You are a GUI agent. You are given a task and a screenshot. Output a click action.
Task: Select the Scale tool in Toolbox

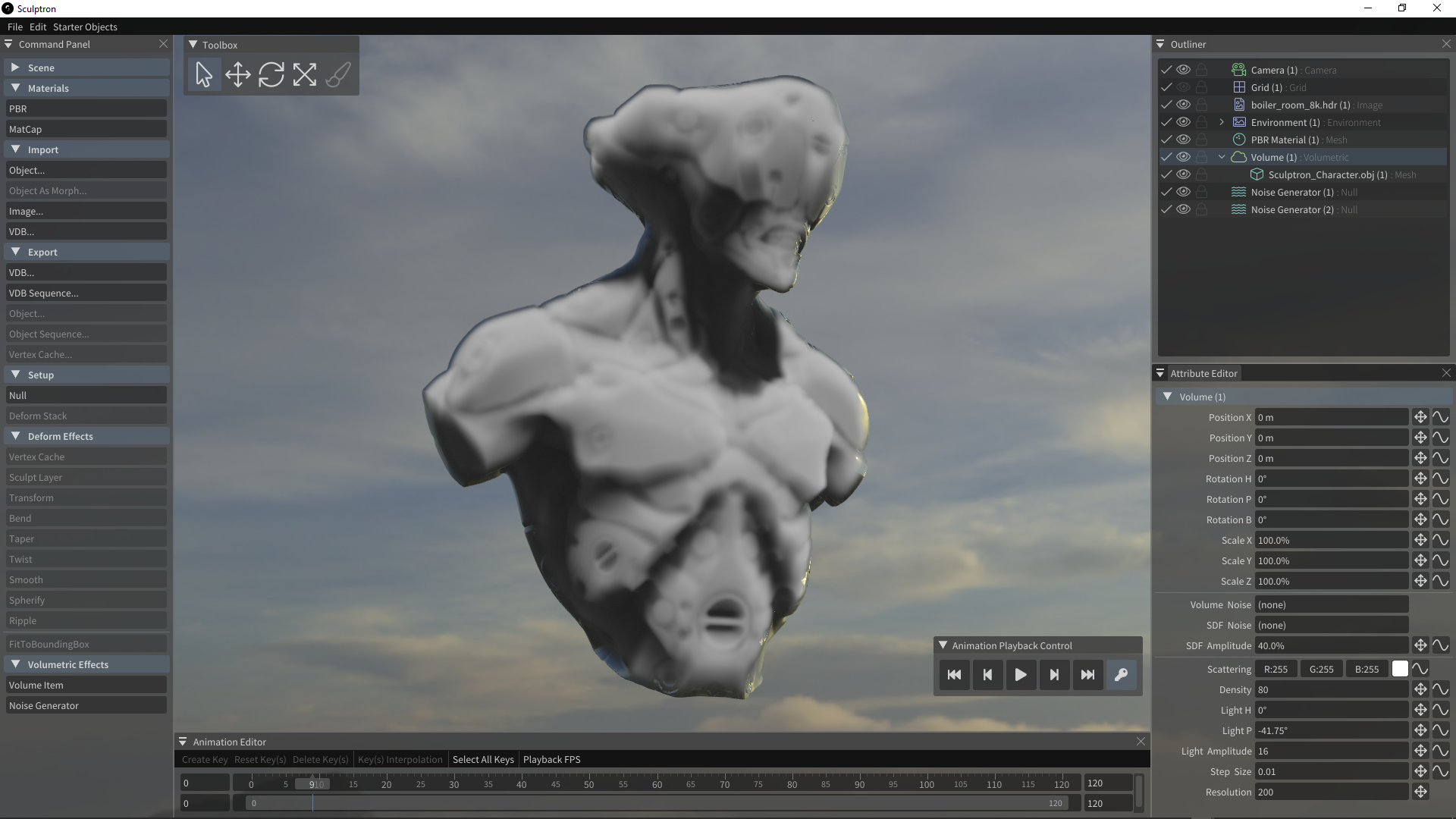(x=304, y=74)
